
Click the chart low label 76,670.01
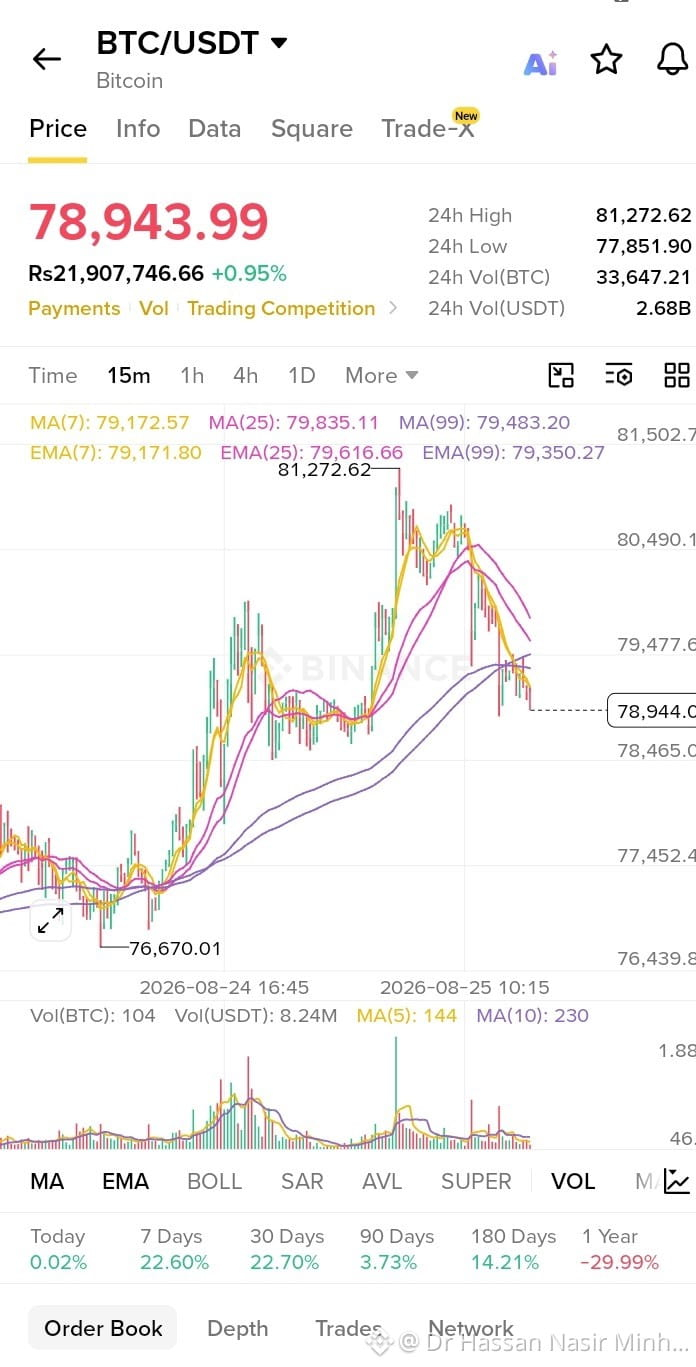point(175,948)
